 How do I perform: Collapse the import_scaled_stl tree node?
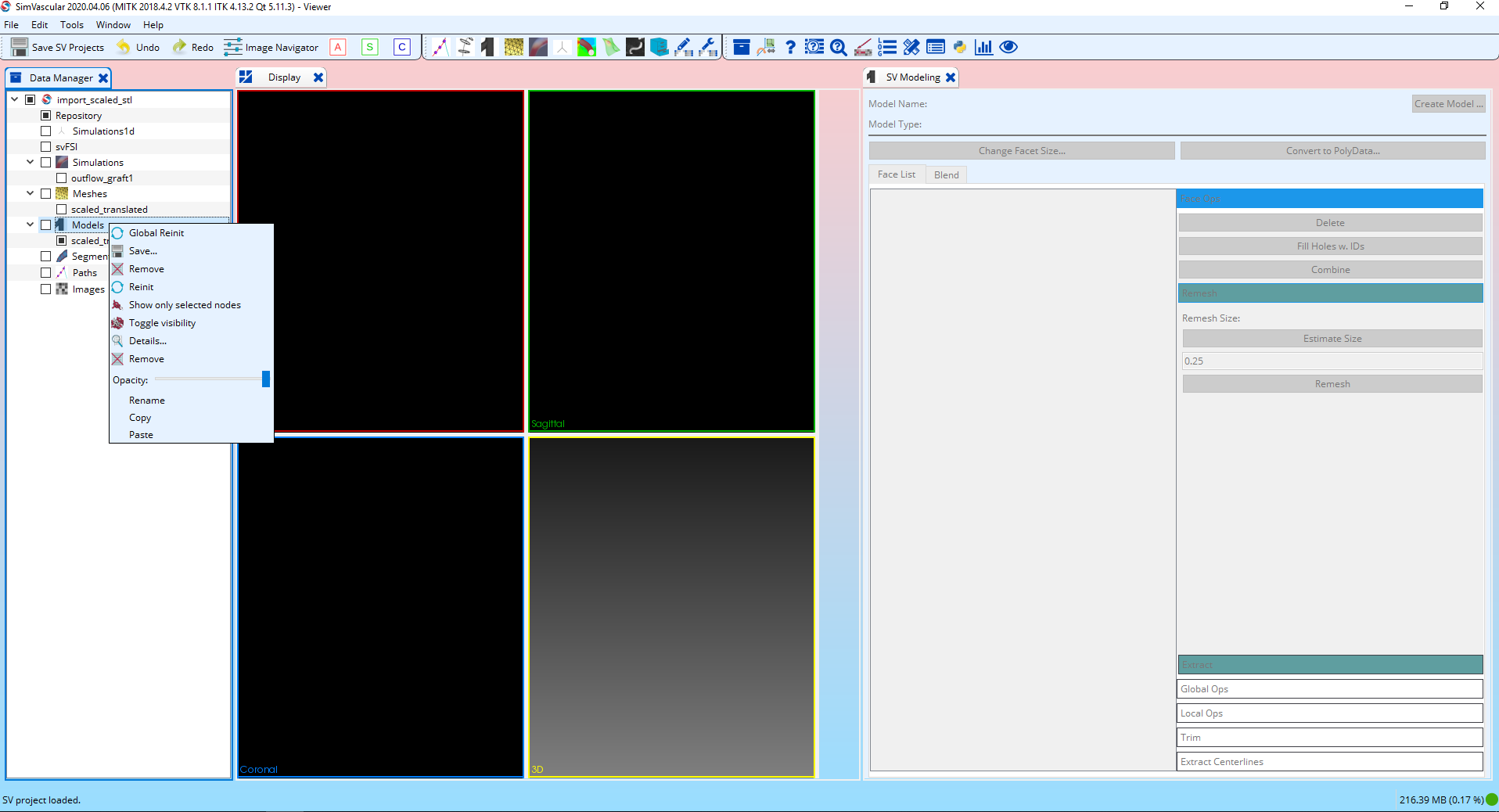tap(13, 99)
